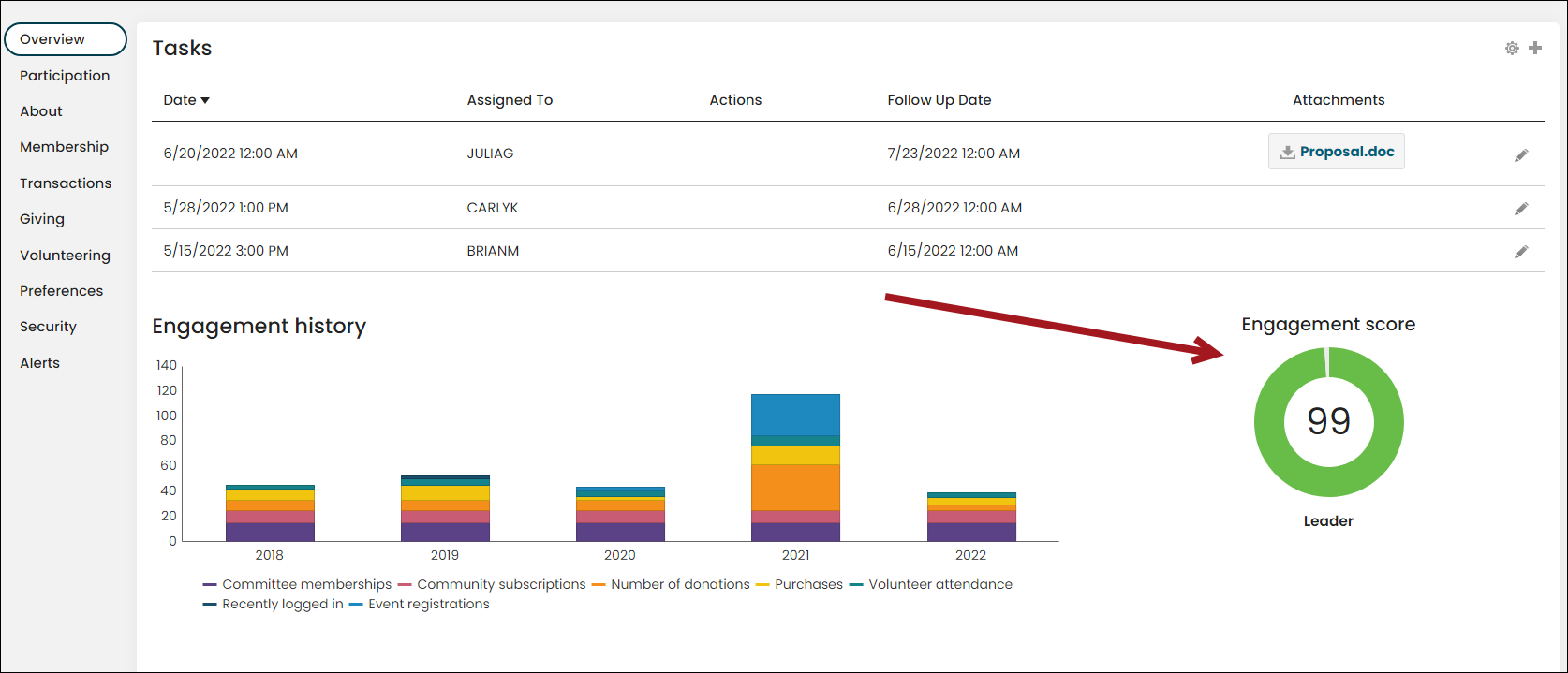
Task: Click follow up date 6/15/2022 12:00 AM
Action: pos(953,251)
